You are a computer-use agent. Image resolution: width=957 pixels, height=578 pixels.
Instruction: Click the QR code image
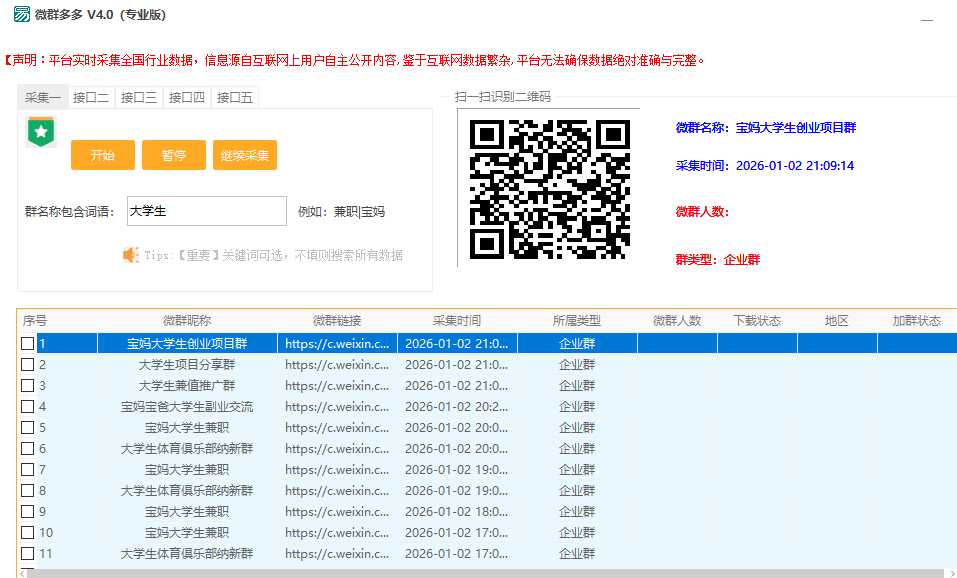[549, 188]
